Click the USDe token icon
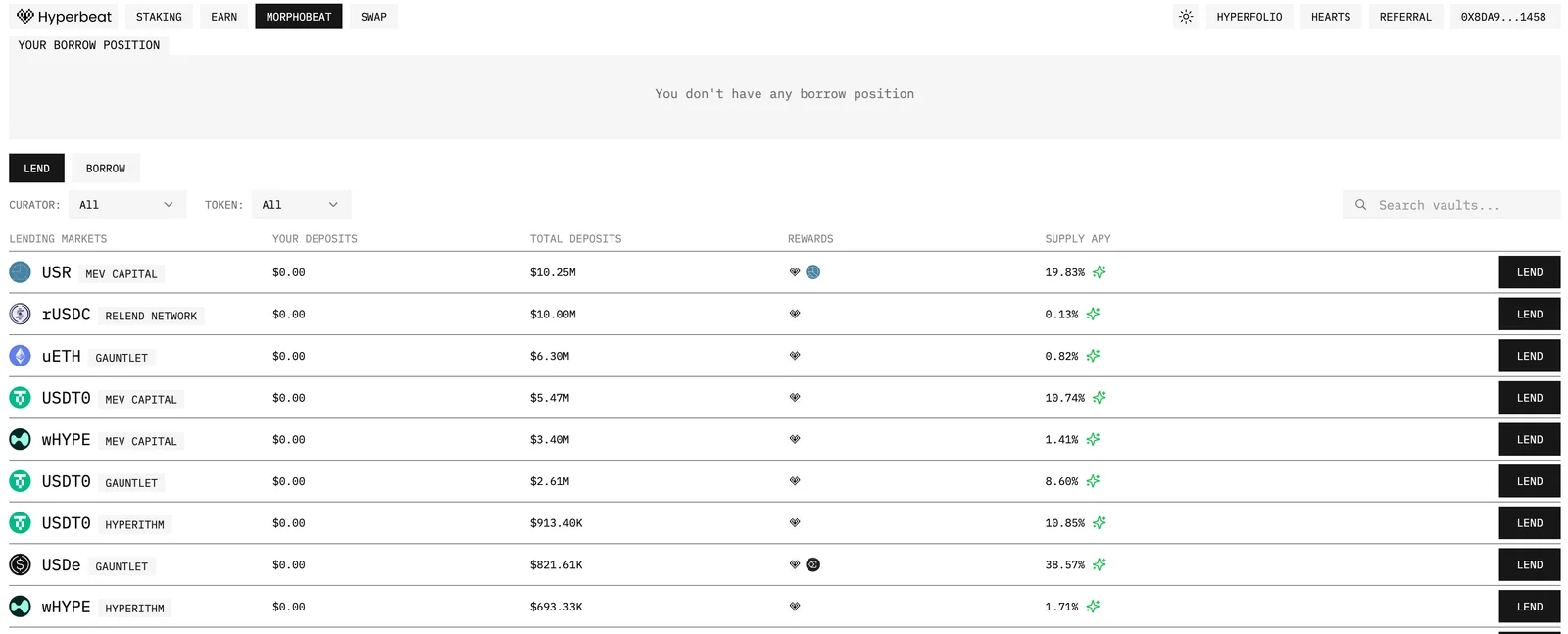This screenshot has width=1568, height=634. pos(20,565)
